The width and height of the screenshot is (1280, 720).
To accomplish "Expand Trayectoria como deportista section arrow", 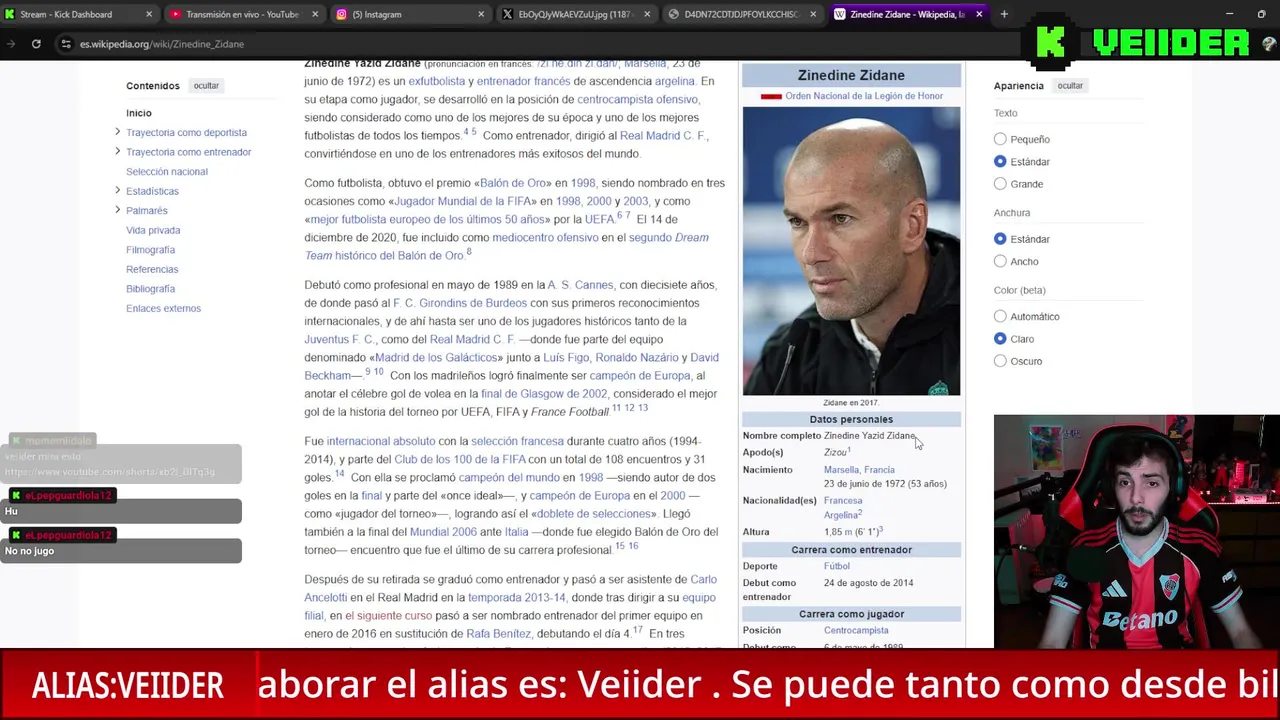I will coord(117,132).
